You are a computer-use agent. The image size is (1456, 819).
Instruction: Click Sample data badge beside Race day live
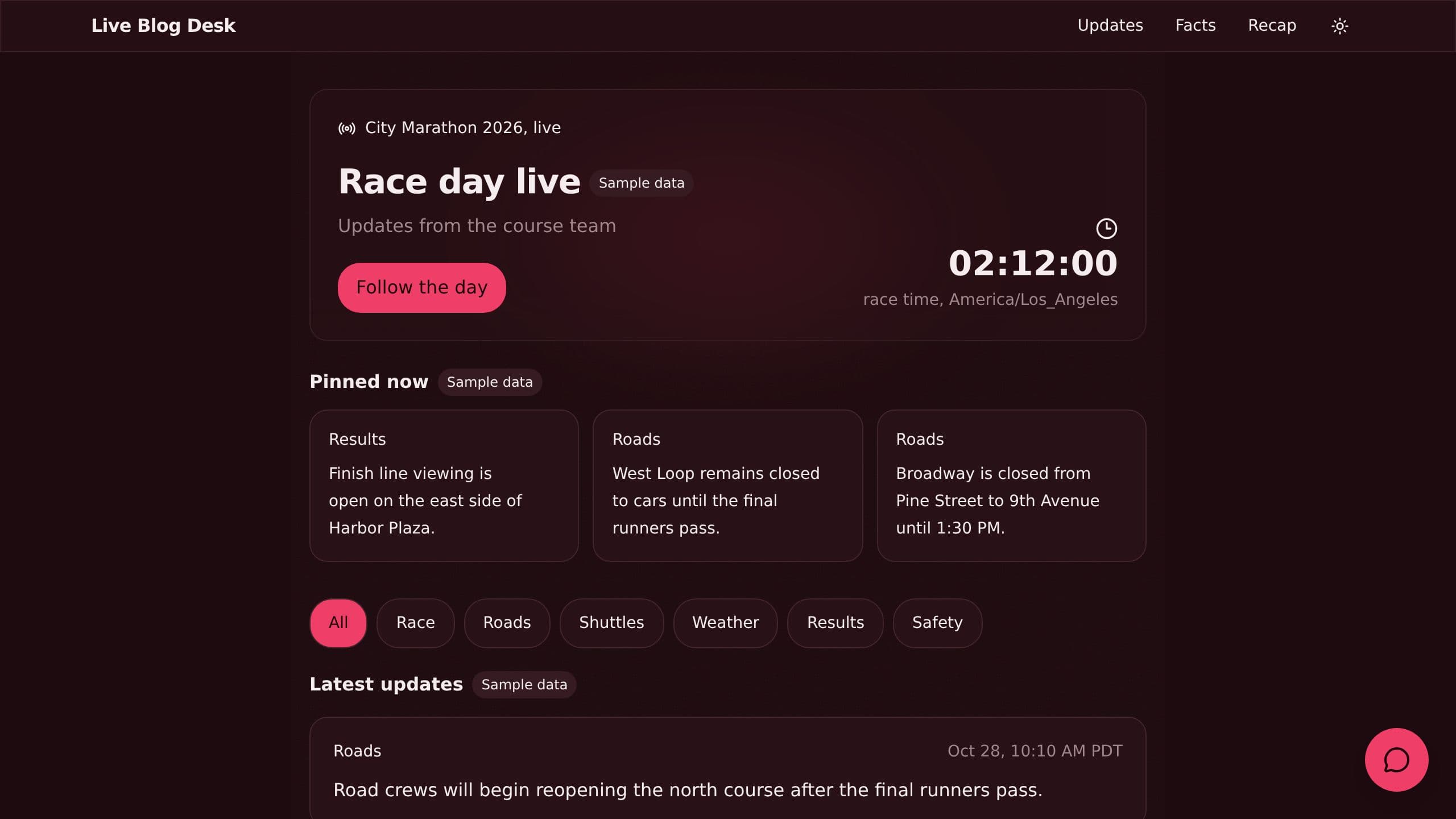pyautogui.click(x=642, y=183)
